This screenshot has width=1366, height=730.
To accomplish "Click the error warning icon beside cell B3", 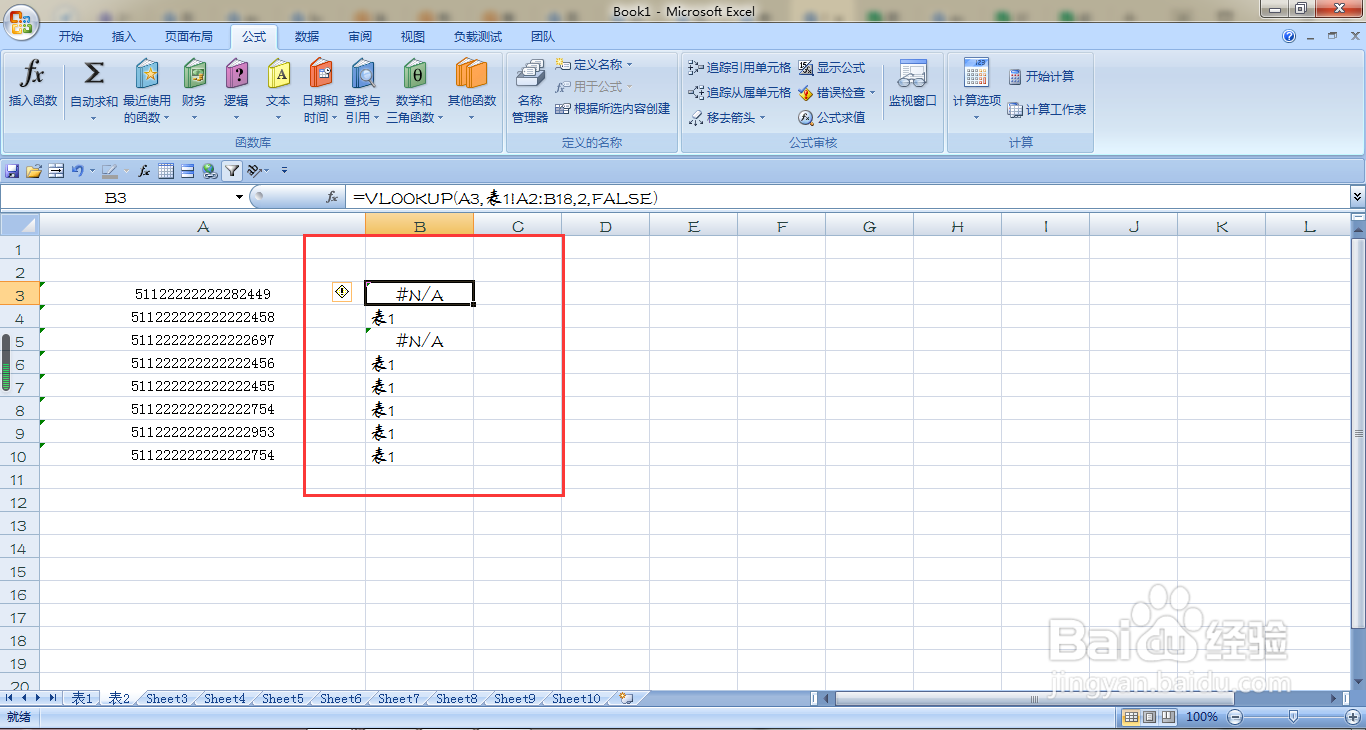I will pos(342,292).
